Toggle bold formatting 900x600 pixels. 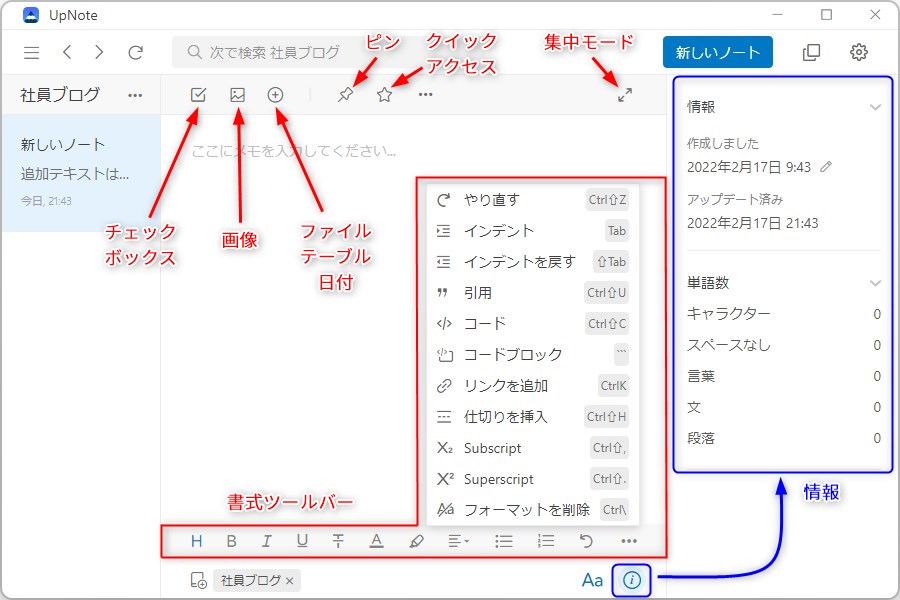(231, 541)
